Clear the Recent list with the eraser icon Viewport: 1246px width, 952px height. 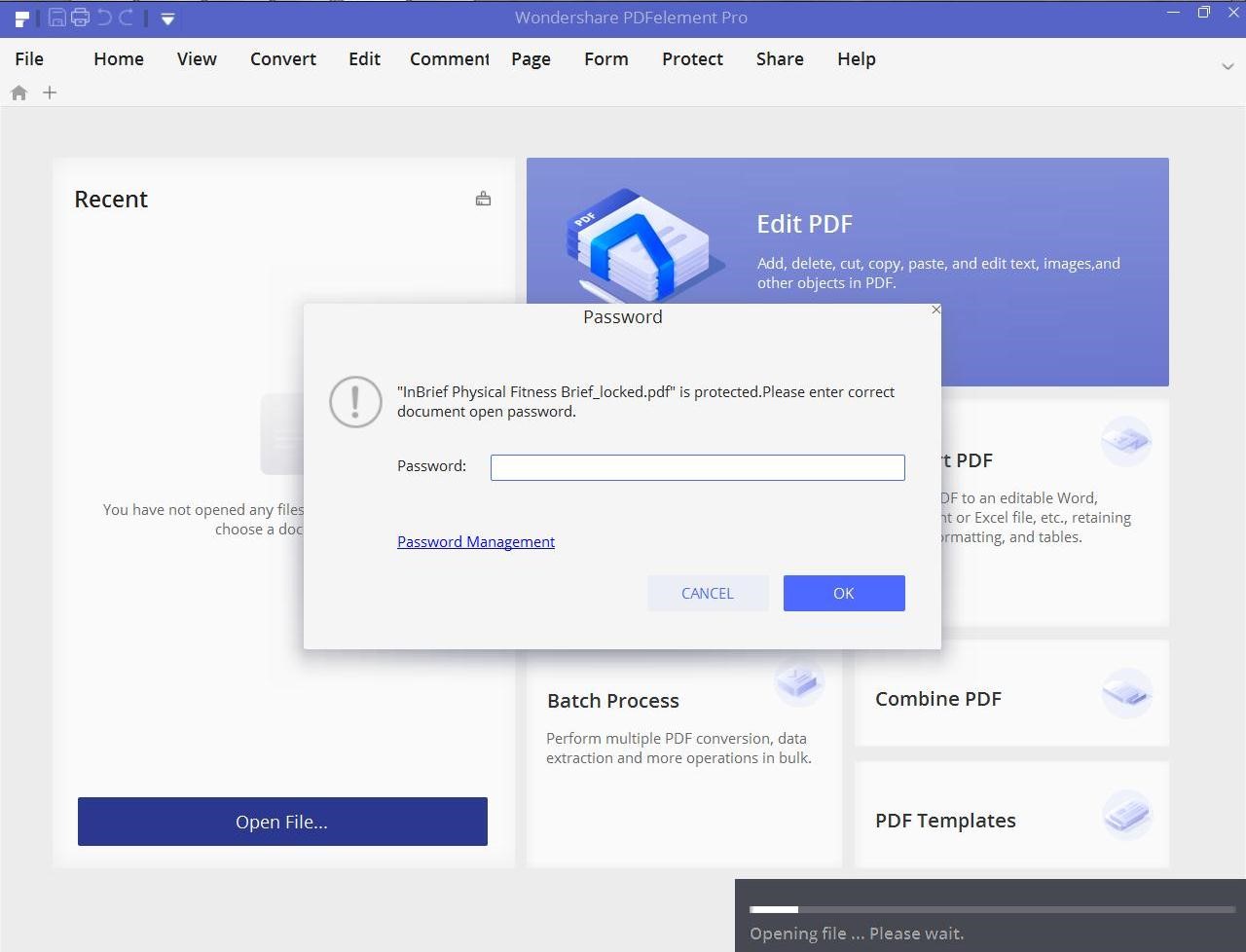coord(483,199)
